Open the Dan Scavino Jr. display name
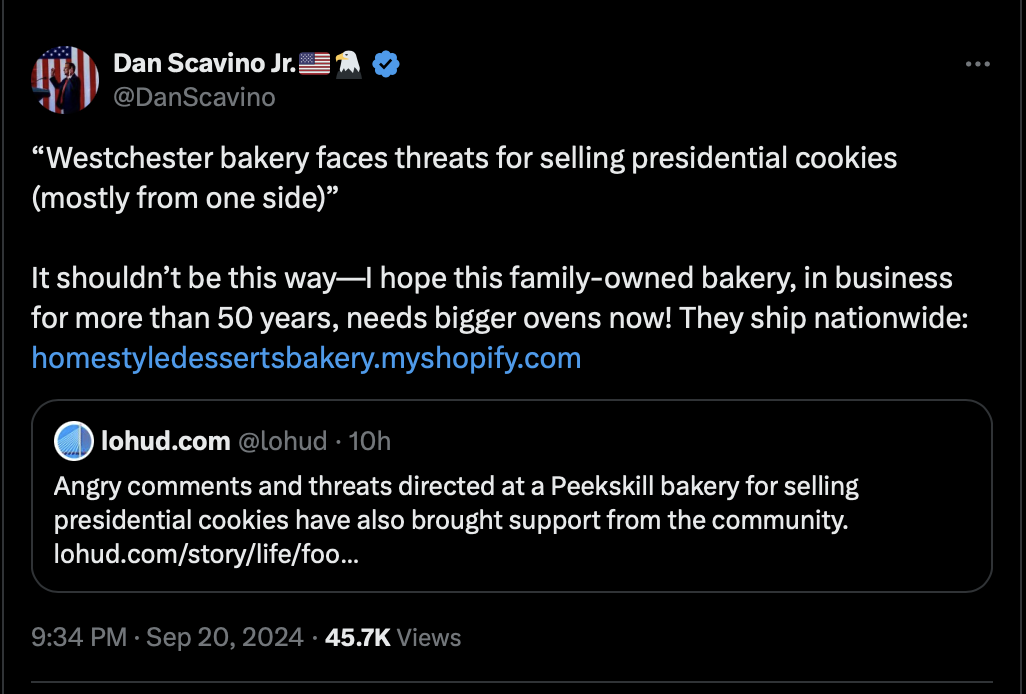This screenshot has width=1026, height=694. pos(204,65)
